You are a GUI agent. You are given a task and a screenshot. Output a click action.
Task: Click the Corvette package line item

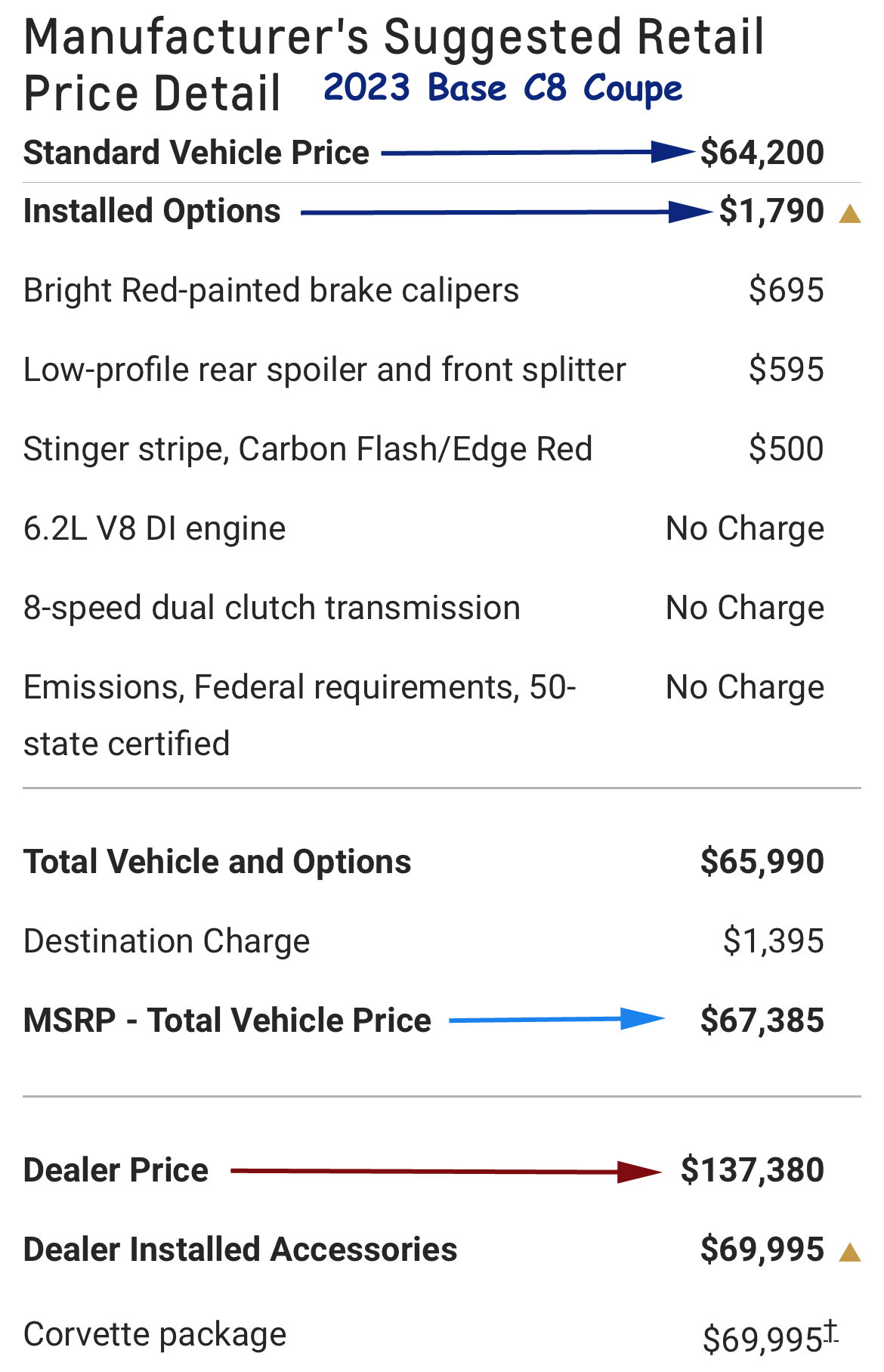pyautogui.click(x=155, y=1334)
